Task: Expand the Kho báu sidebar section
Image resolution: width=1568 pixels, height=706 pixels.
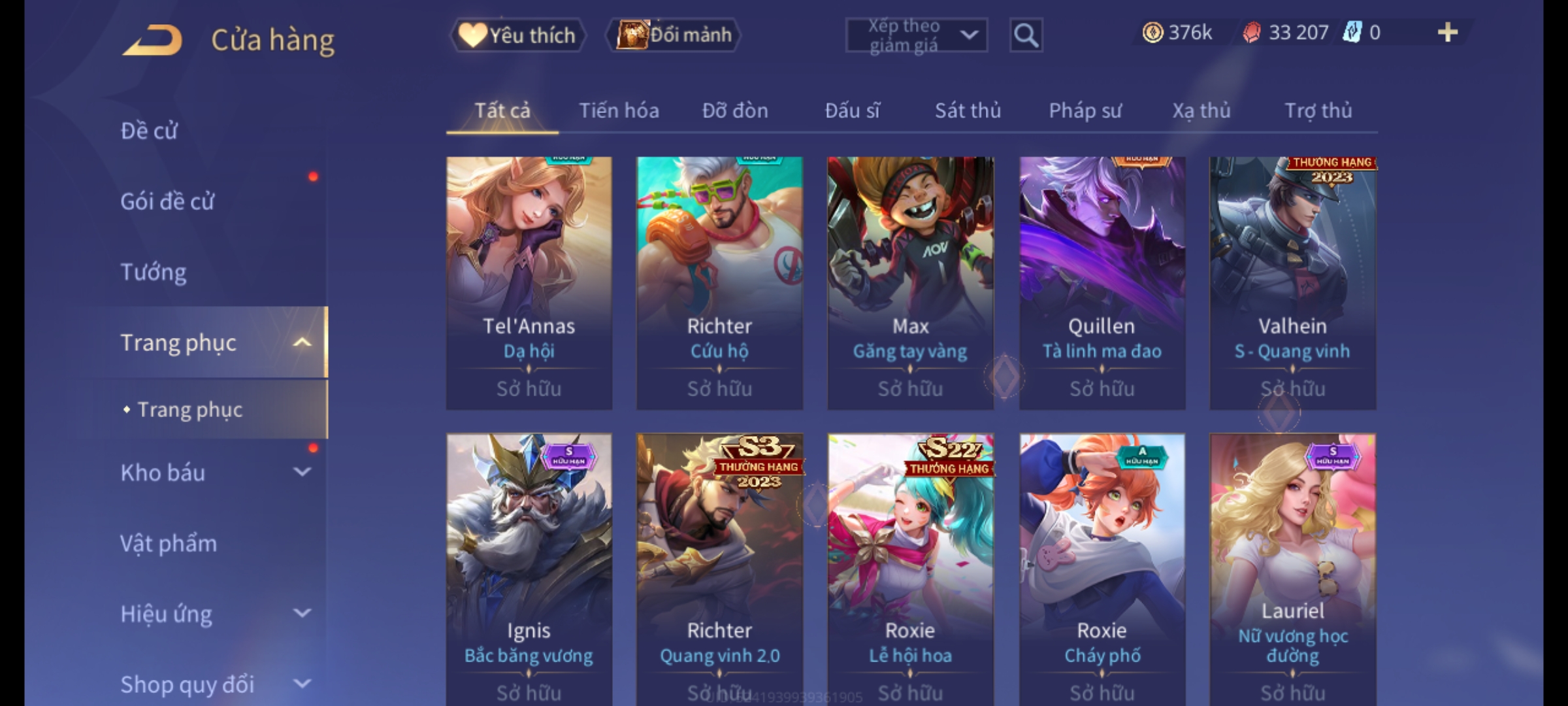Action: (302, 472)
